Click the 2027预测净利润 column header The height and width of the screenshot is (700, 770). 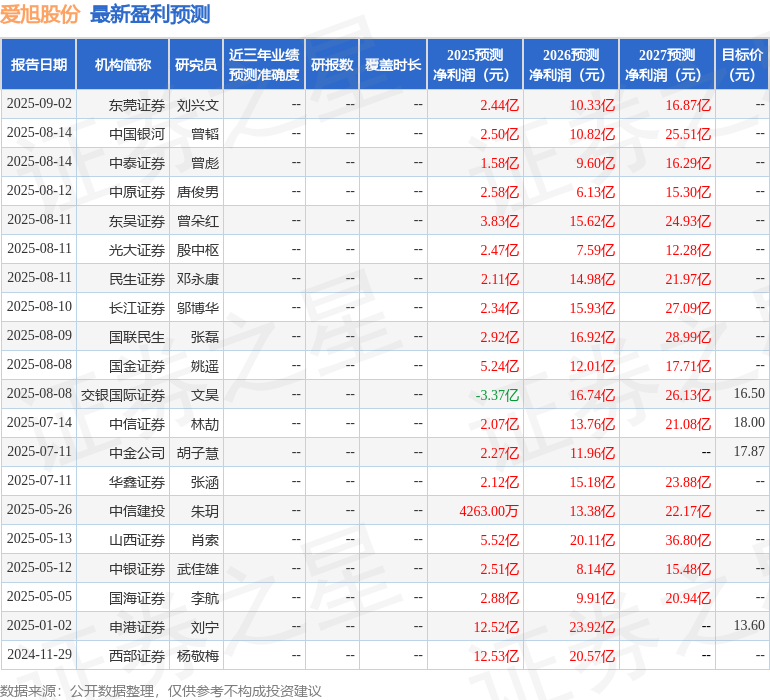click(666, 65)
